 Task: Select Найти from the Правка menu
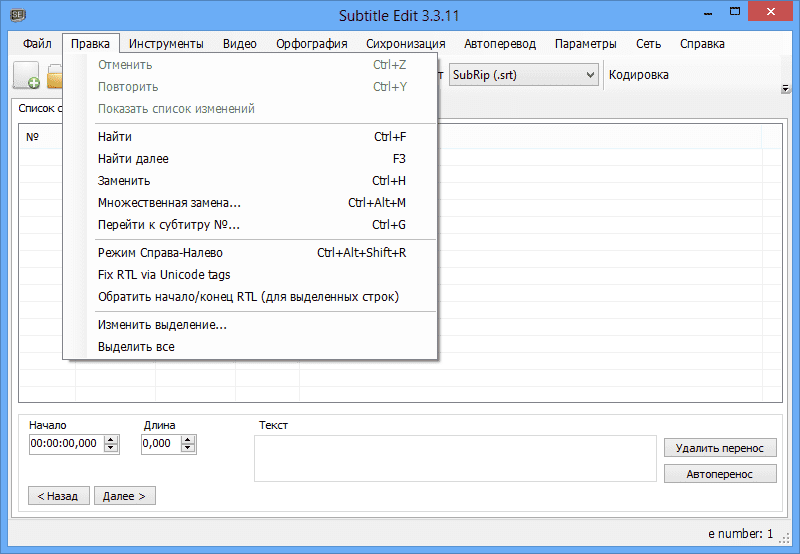115,137
